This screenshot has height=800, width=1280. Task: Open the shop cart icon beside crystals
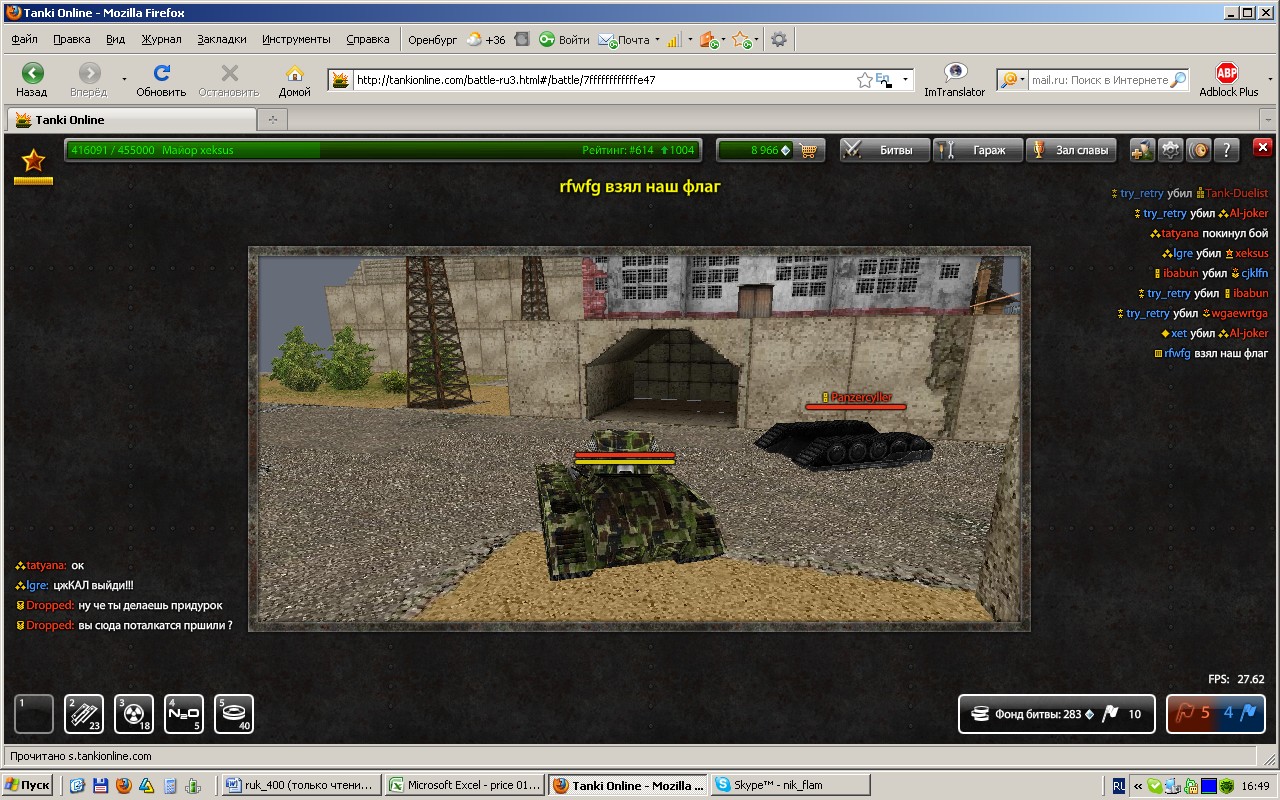pyautogui.click(x=810, y=150)
